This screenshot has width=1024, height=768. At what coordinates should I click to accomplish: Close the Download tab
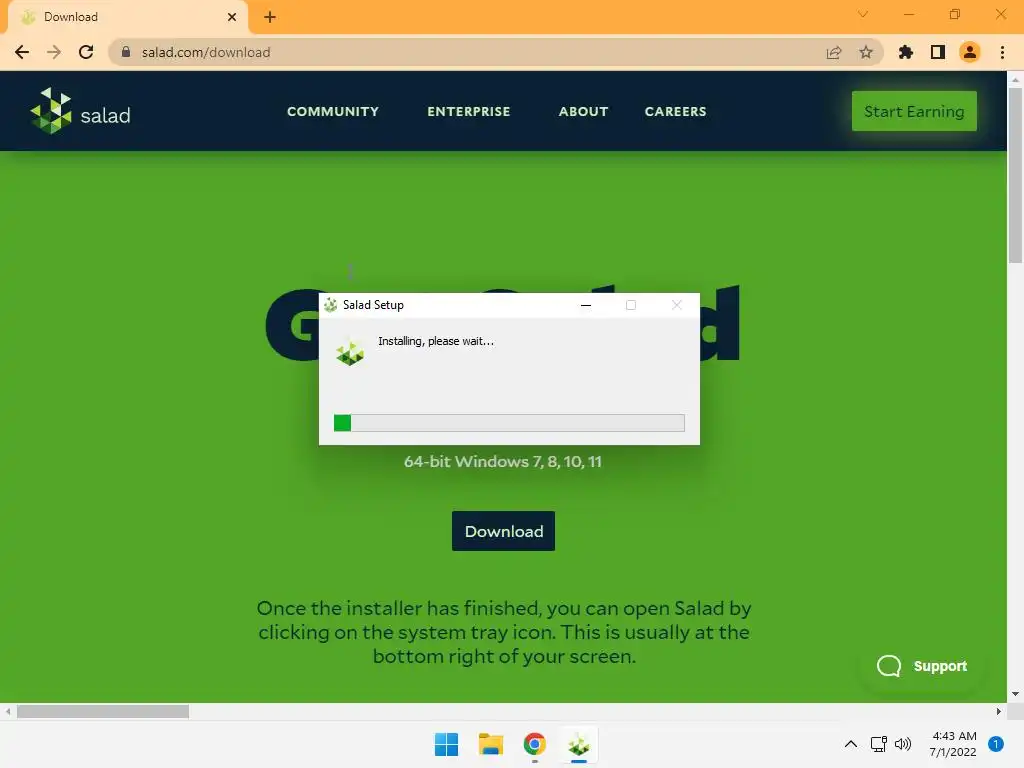point(232,17)
